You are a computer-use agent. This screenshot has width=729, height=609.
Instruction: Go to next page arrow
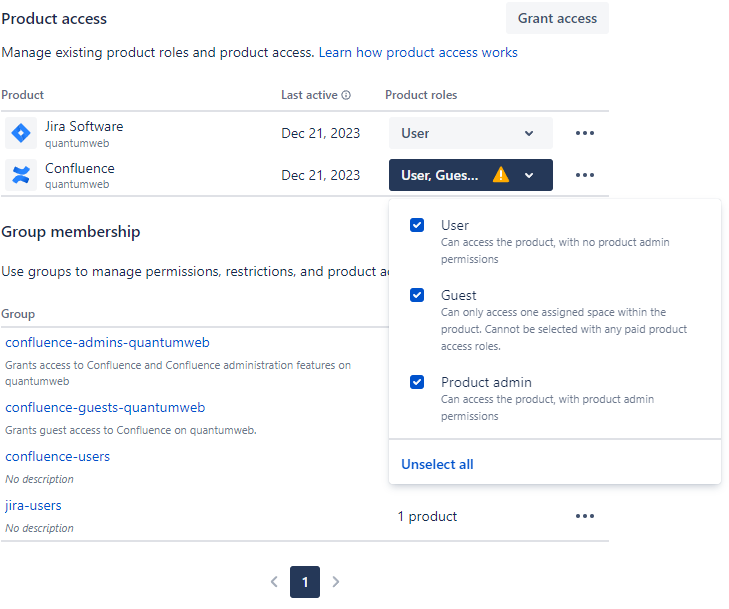[x=336, y=582]
